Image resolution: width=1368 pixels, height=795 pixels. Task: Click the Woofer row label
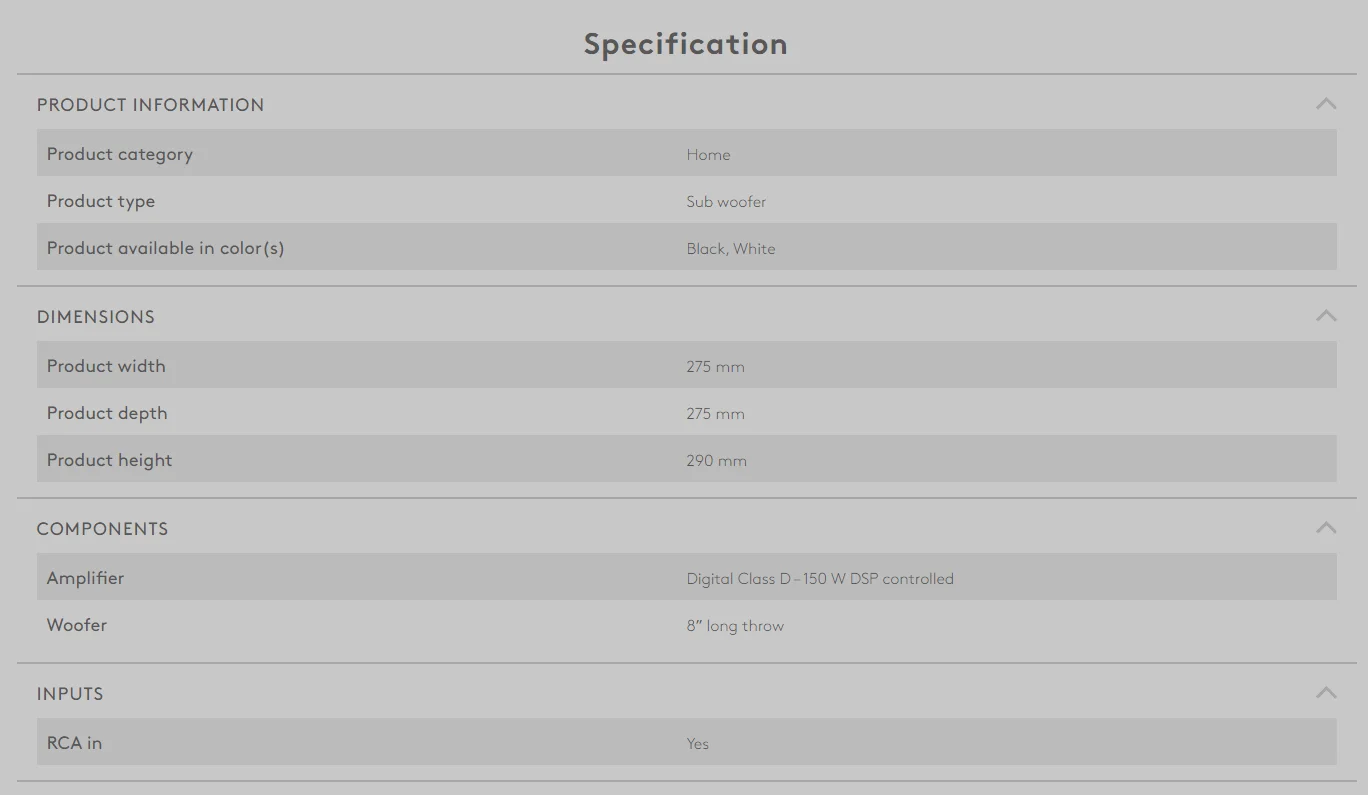pyautogui.click(x=77, y=625)
